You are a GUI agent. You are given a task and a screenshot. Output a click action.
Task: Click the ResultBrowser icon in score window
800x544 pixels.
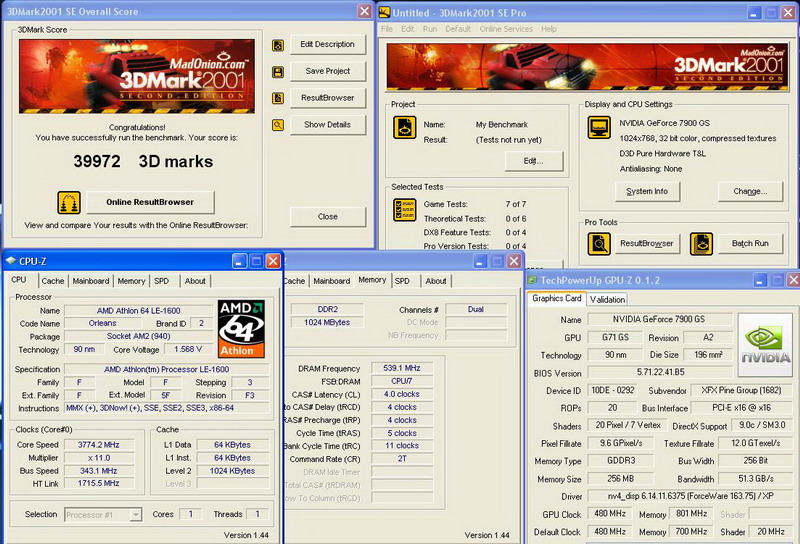(278, 98)
